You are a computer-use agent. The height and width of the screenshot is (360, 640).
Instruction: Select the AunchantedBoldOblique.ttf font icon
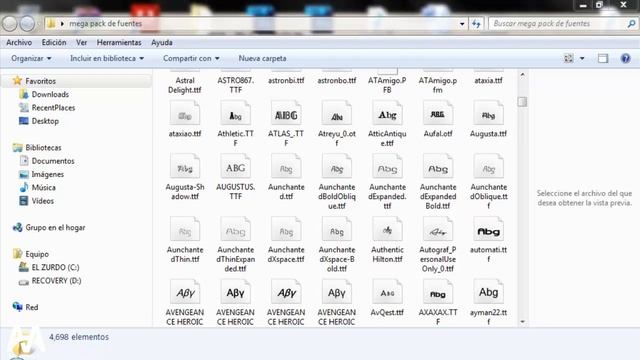point(337,167)
